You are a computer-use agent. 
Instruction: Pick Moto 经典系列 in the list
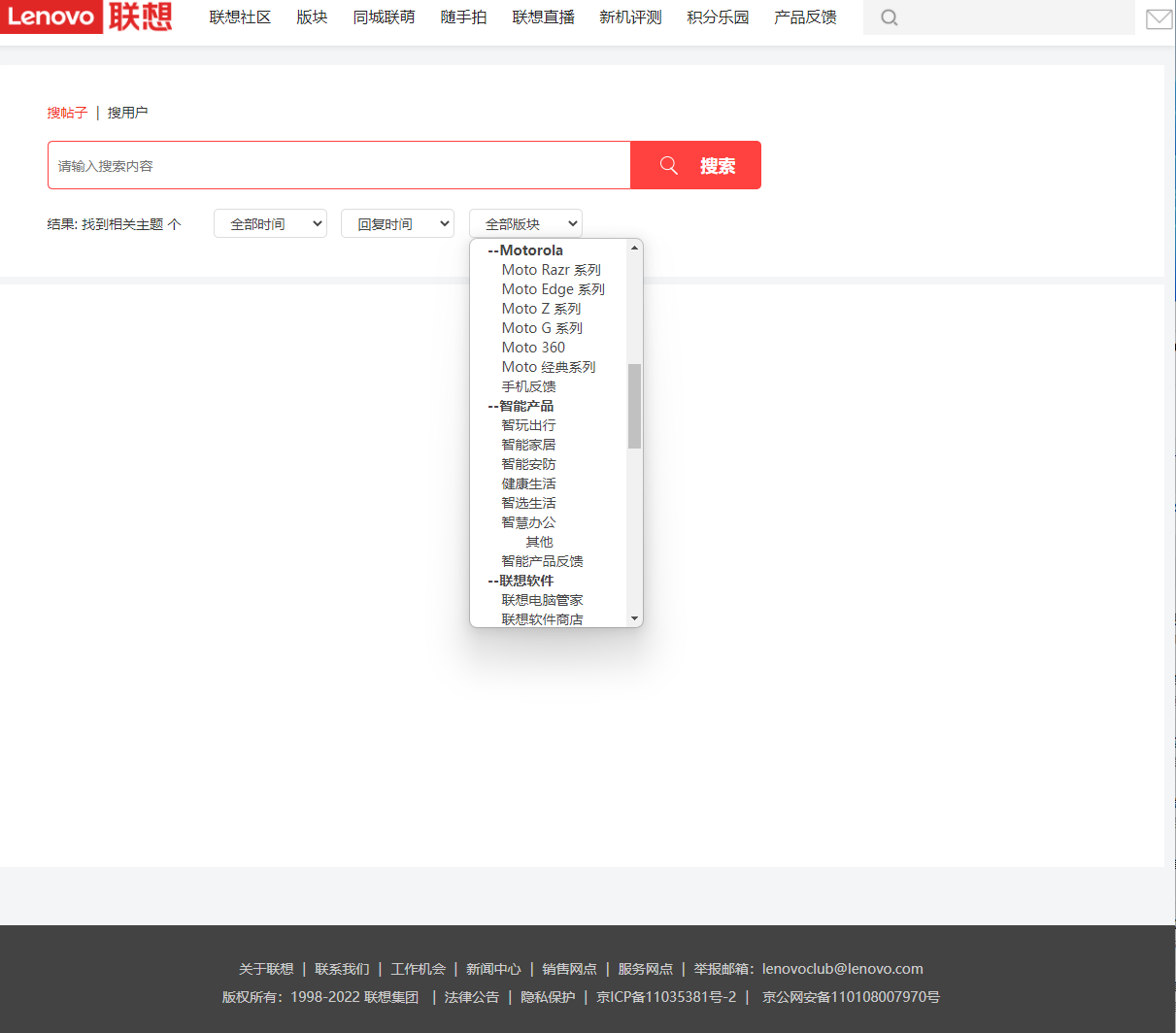(x=549, y=367)
